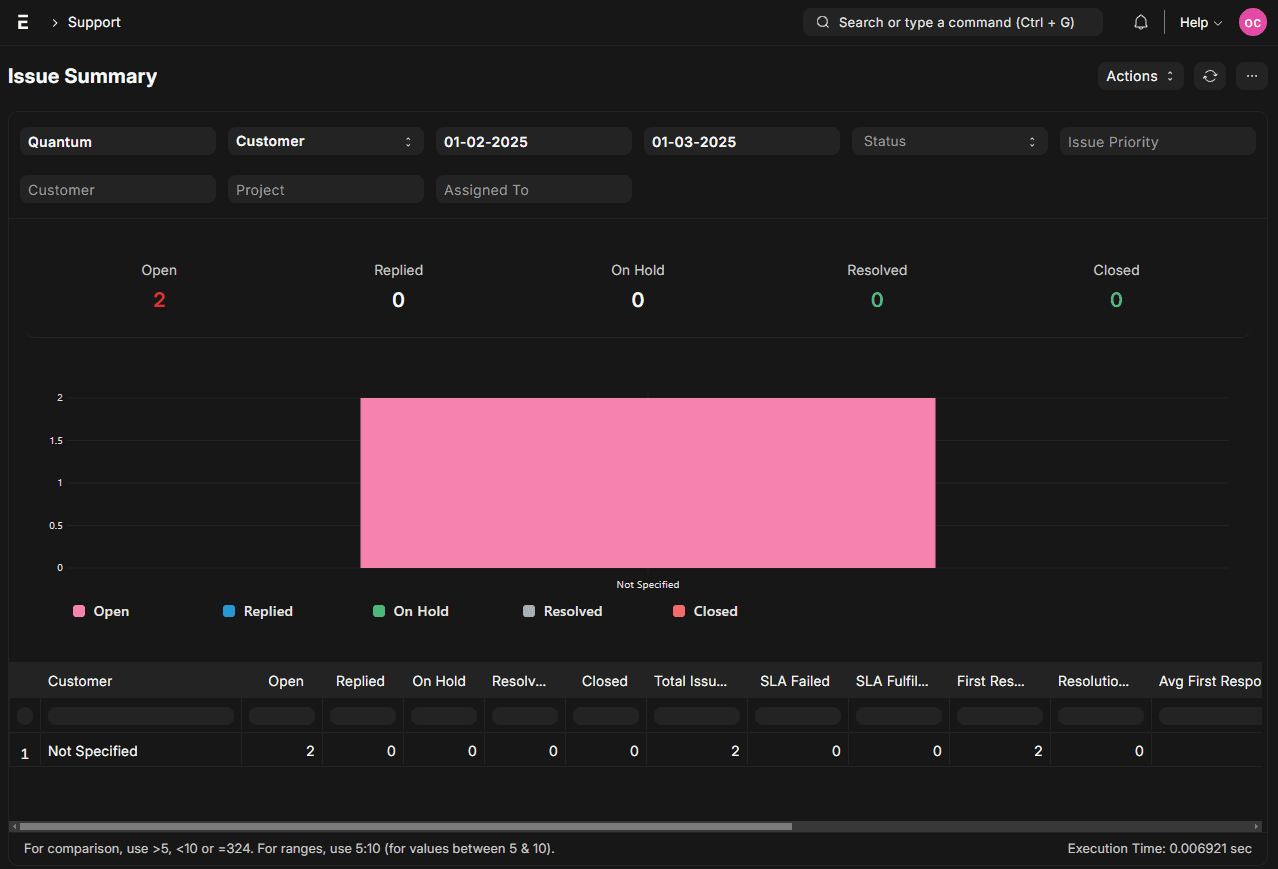Edit the 01-02-2025 from date
This screenshot has width=1278, height=869.
[x=534, y=141]
